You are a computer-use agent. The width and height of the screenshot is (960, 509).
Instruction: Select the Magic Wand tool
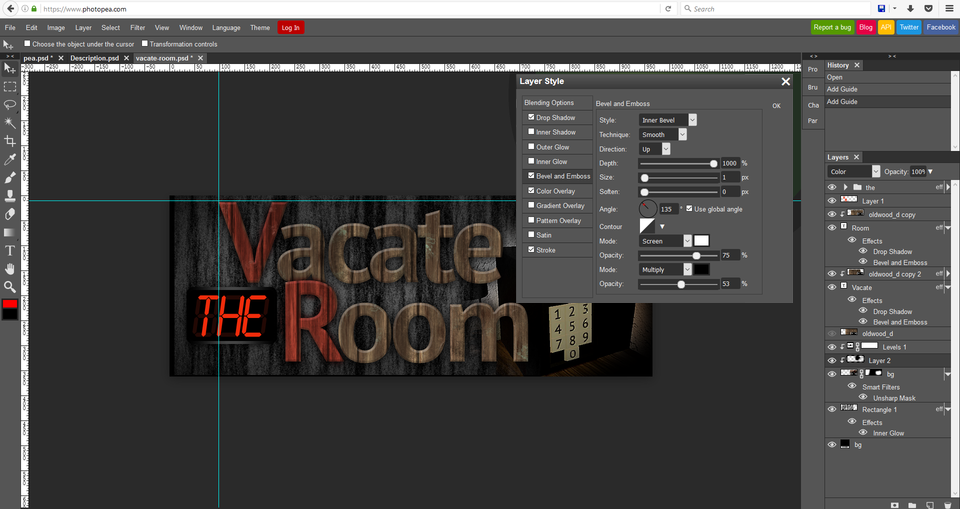(x=10, y=123)
